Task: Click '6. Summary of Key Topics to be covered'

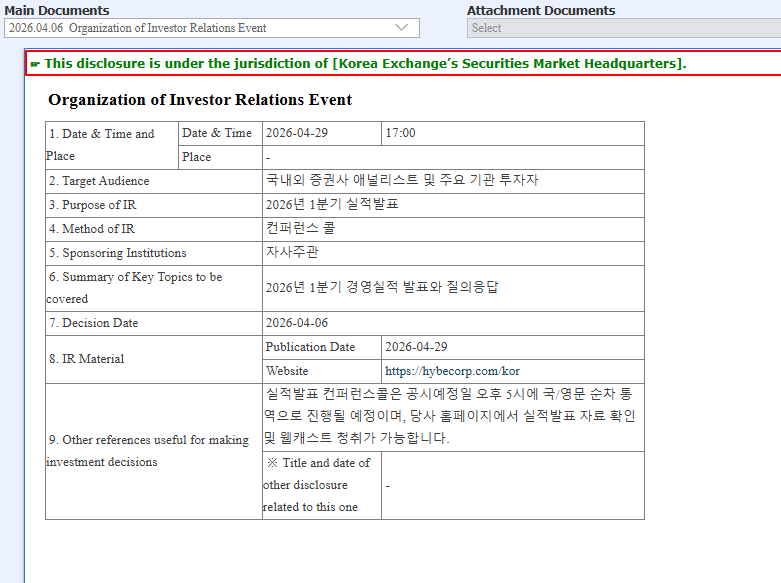Action: pos(134,288)
